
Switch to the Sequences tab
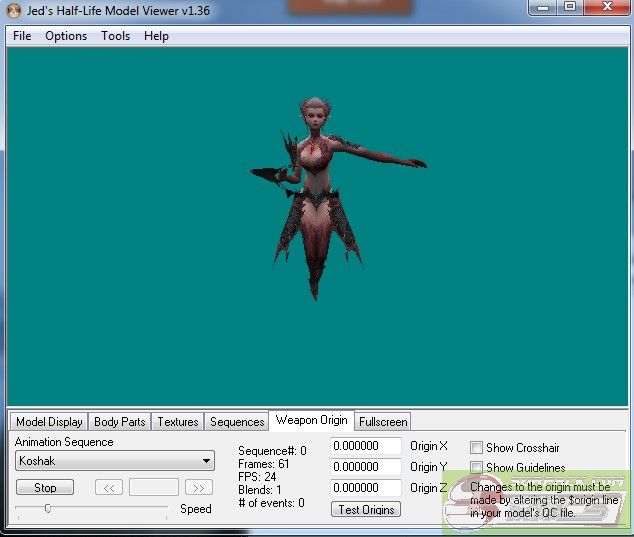(236, 422)
